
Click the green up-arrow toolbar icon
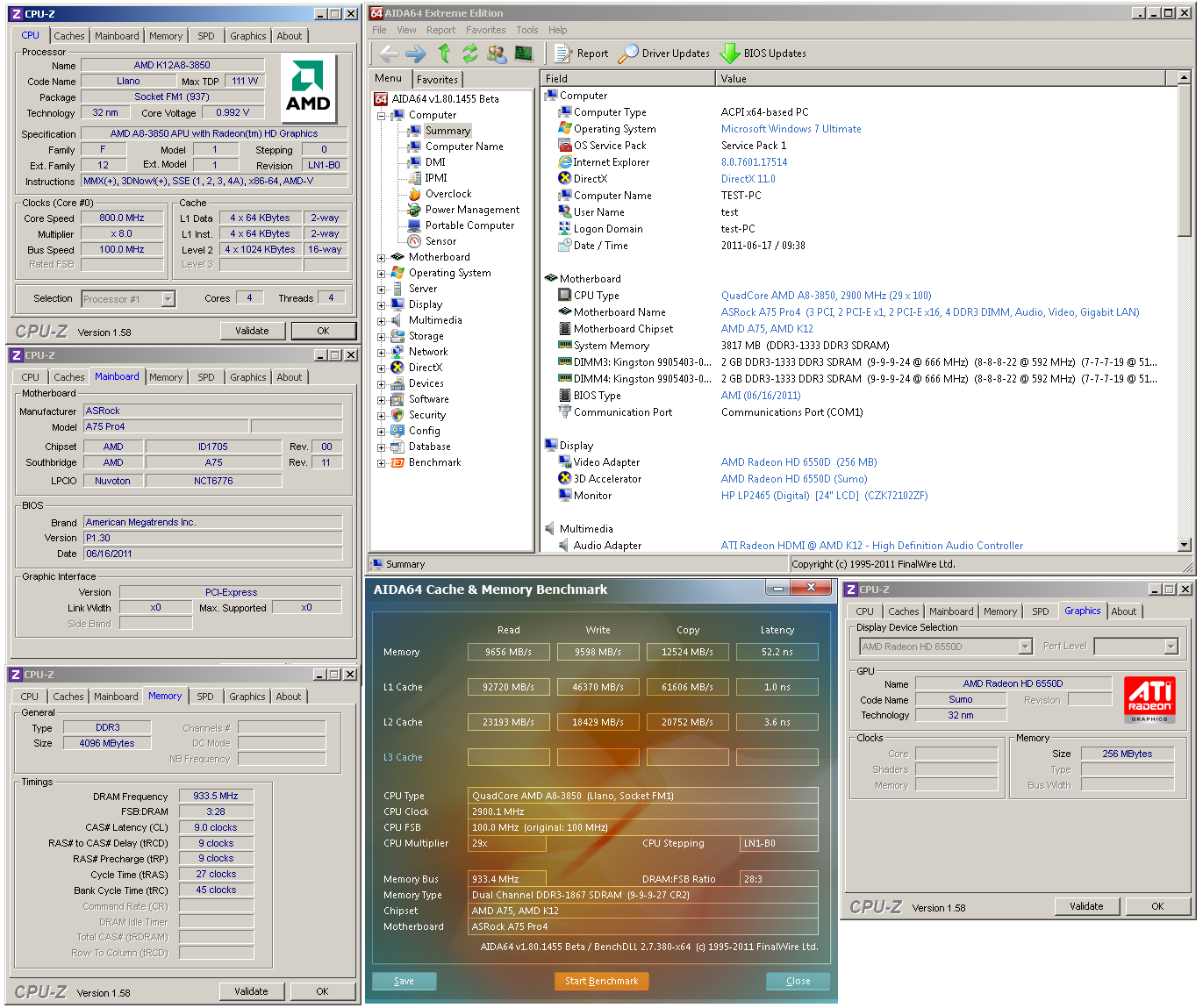pyautogui.click(x=444, y=54)
